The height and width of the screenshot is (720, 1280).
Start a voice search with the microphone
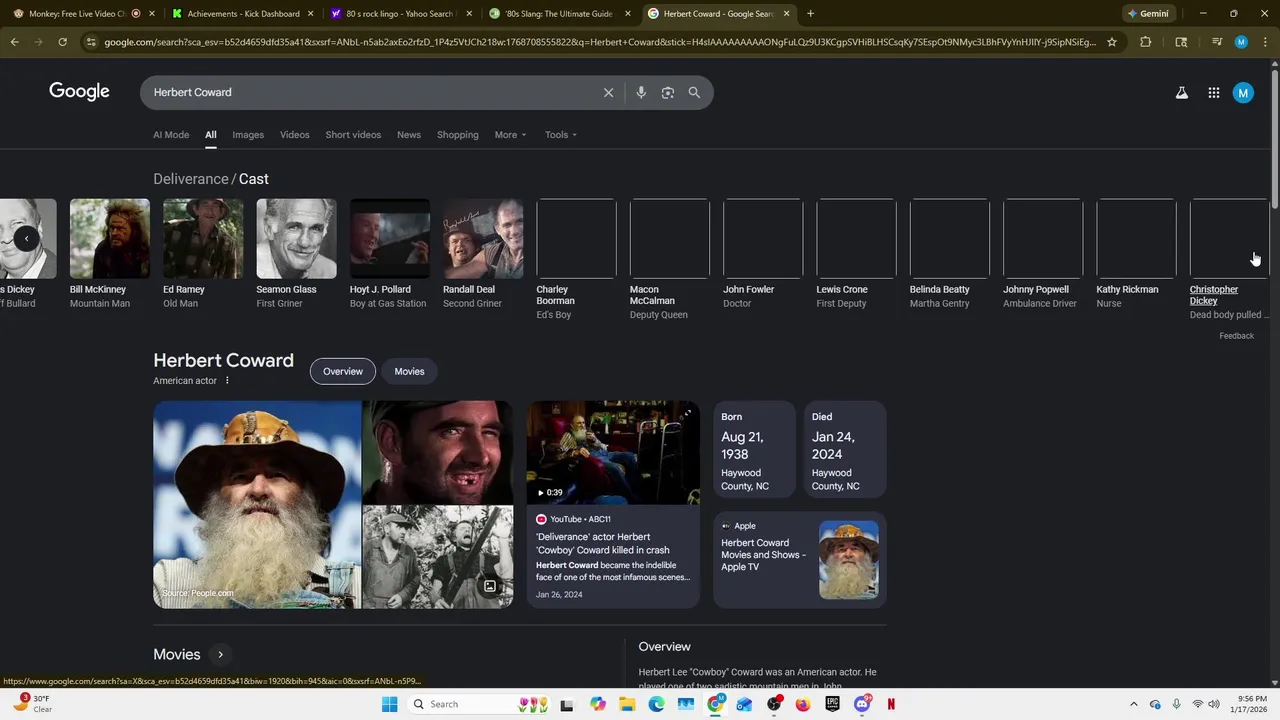pyautogui.click(x=641, y=92)
